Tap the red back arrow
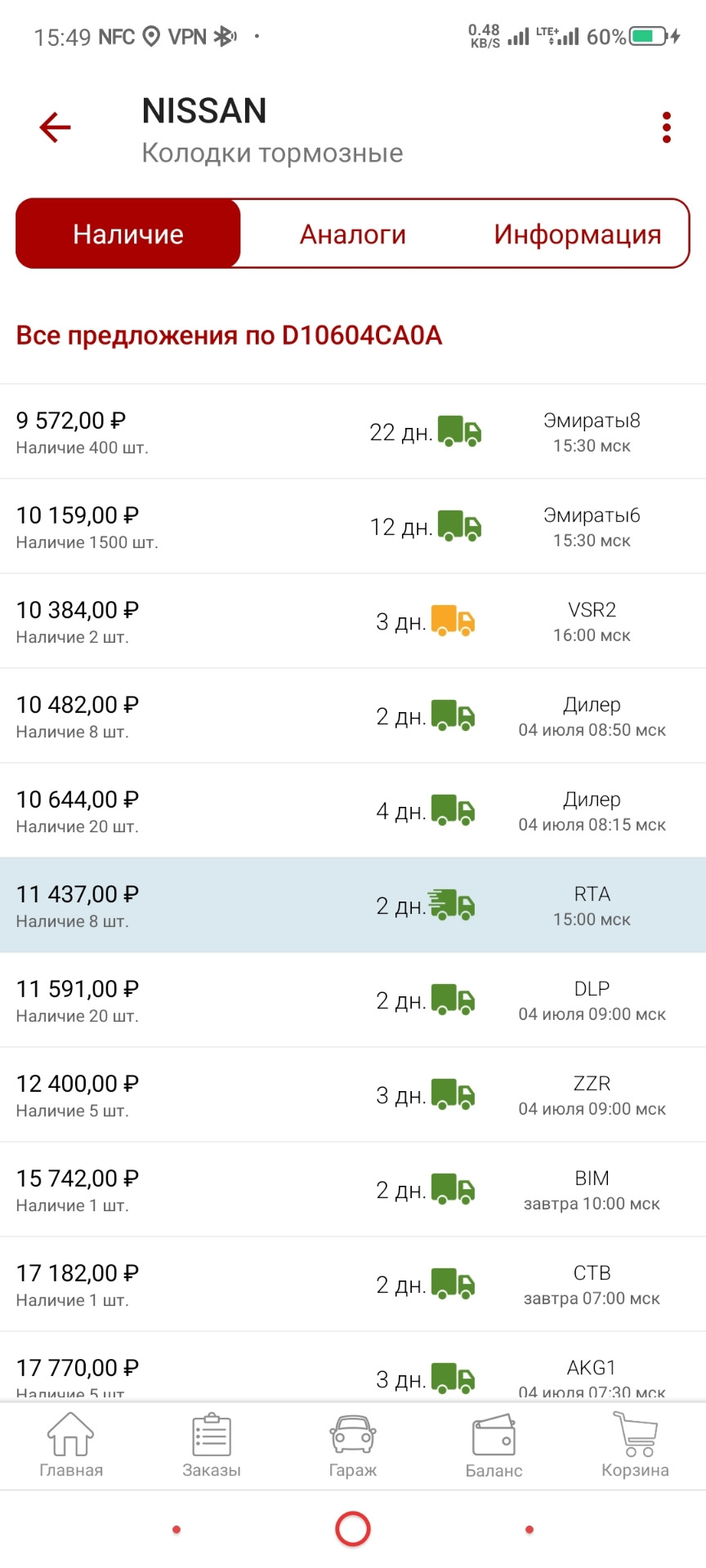 (x=56, y=127)
